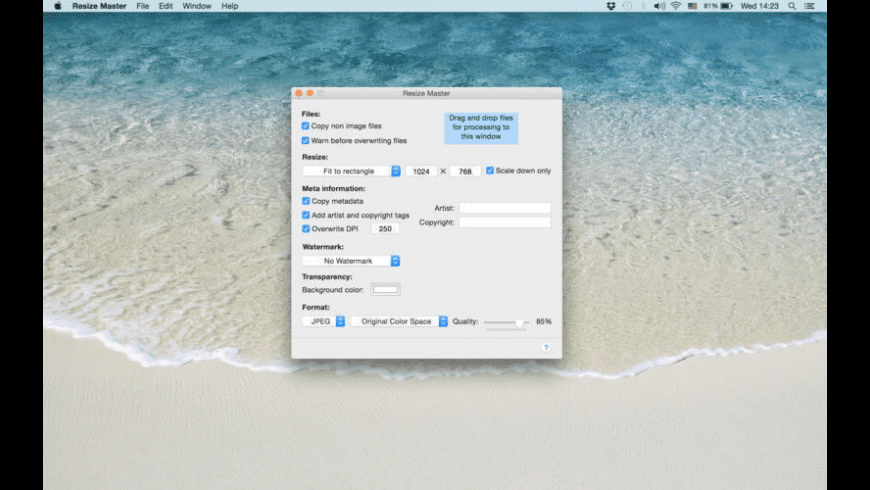Open the File menu

pos(143,6)
